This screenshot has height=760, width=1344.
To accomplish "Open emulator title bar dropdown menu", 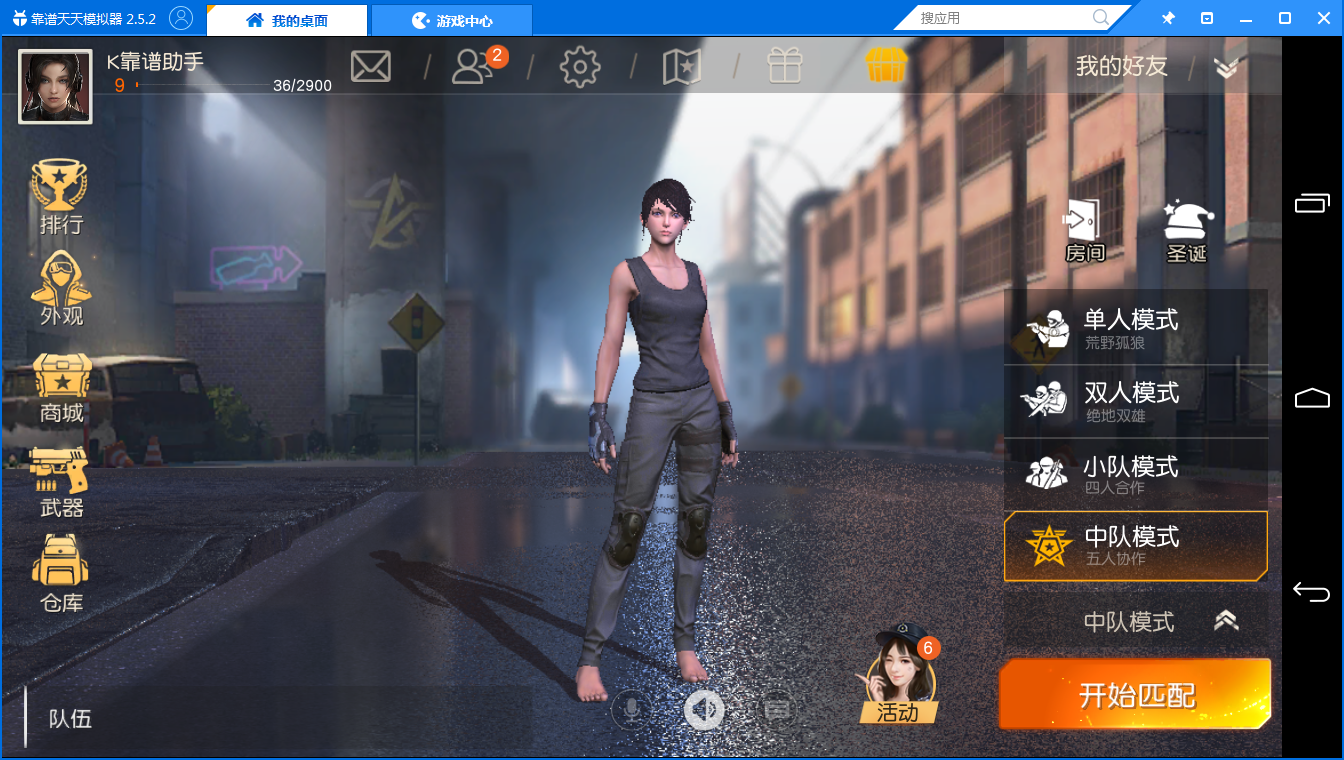I will 1207,18.
